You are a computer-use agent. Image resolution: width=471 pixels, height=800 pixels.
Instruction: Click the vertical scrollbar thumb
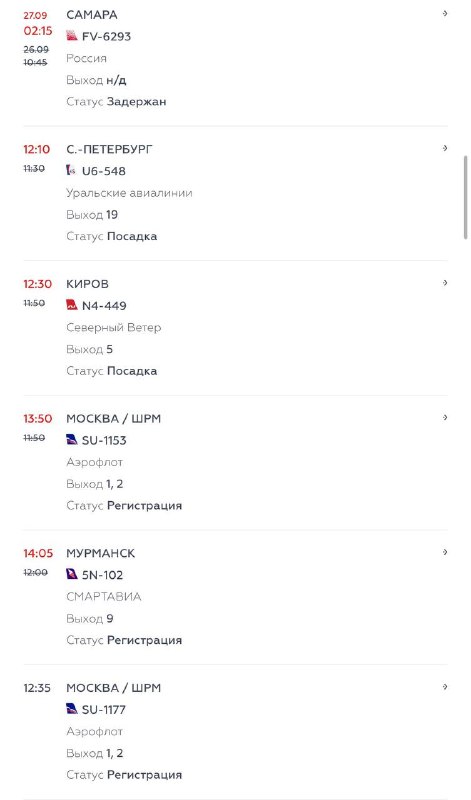coord(465,197)
